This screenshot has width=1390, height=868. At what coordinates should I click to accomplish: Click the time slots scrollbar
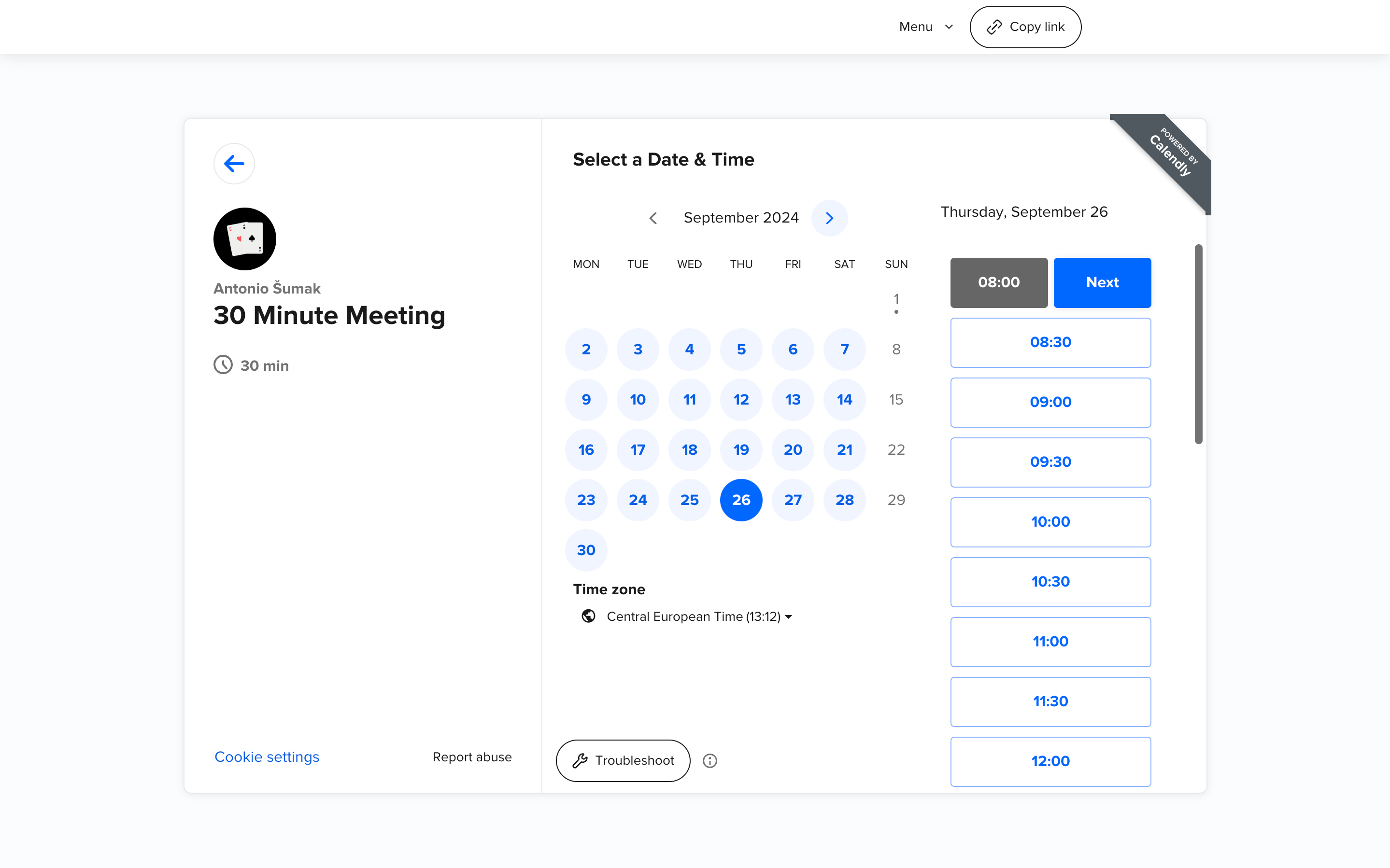(1198, 344)
